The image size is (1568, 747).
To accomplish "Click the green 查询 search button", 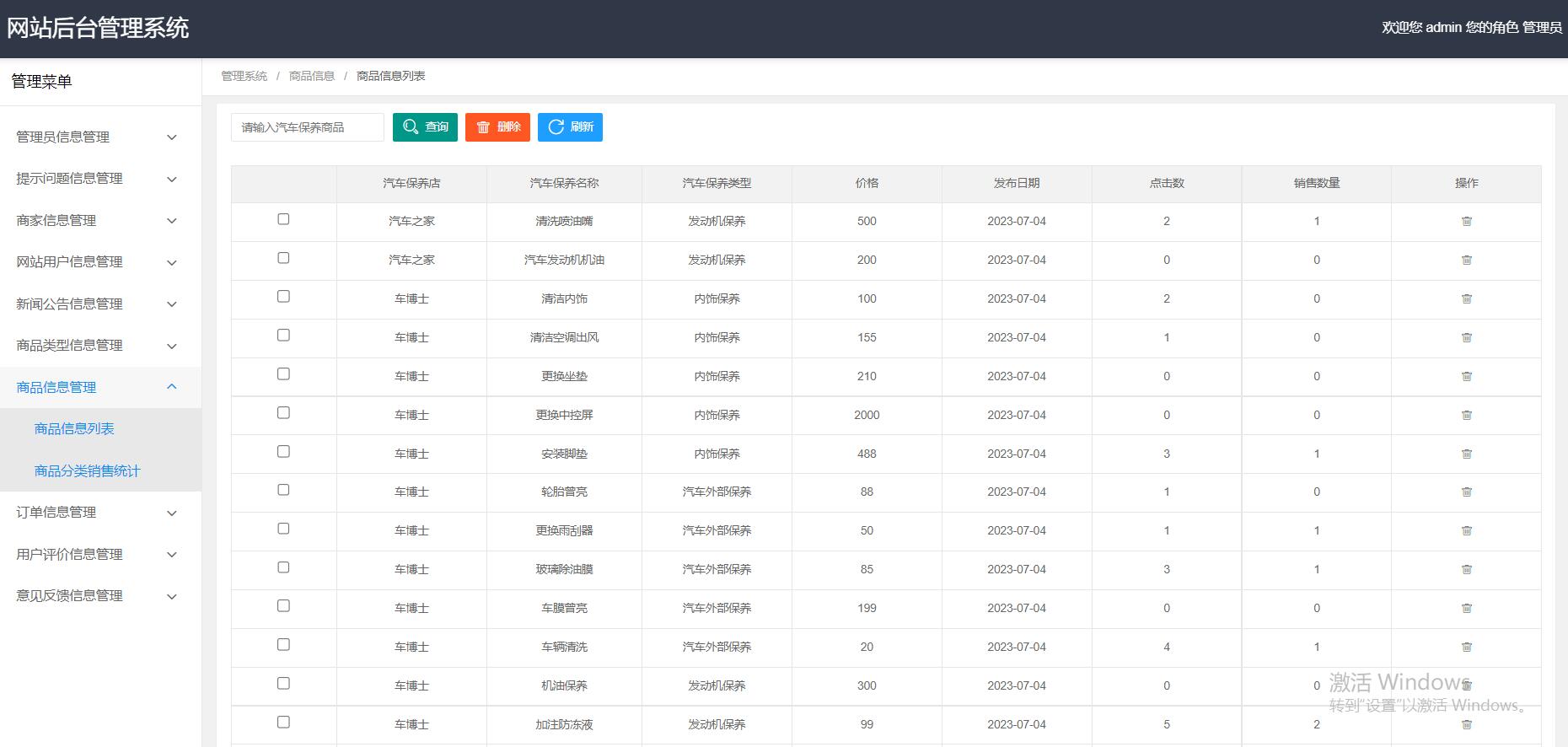I will point(425,127).
